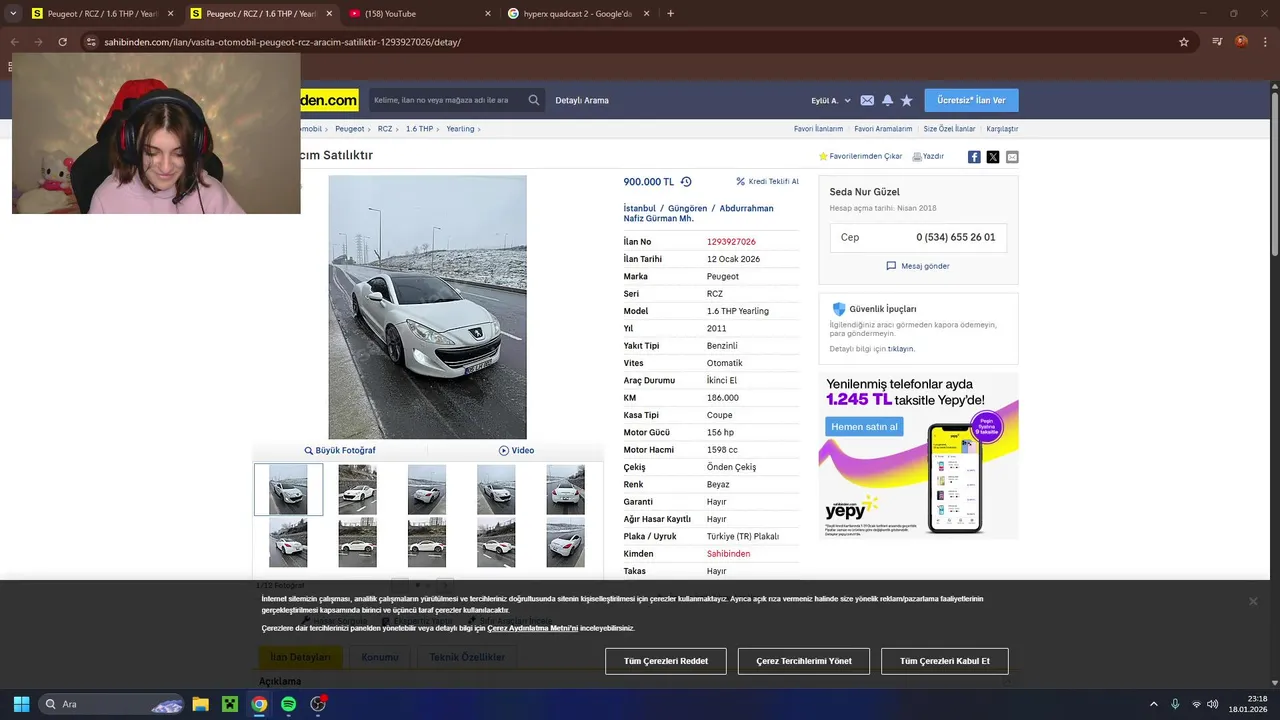Open Teknik Özellikler tab
Image resolution: width=1280 pixels, height=720 pixels.
pyautogui.click(x=467, y=657)
